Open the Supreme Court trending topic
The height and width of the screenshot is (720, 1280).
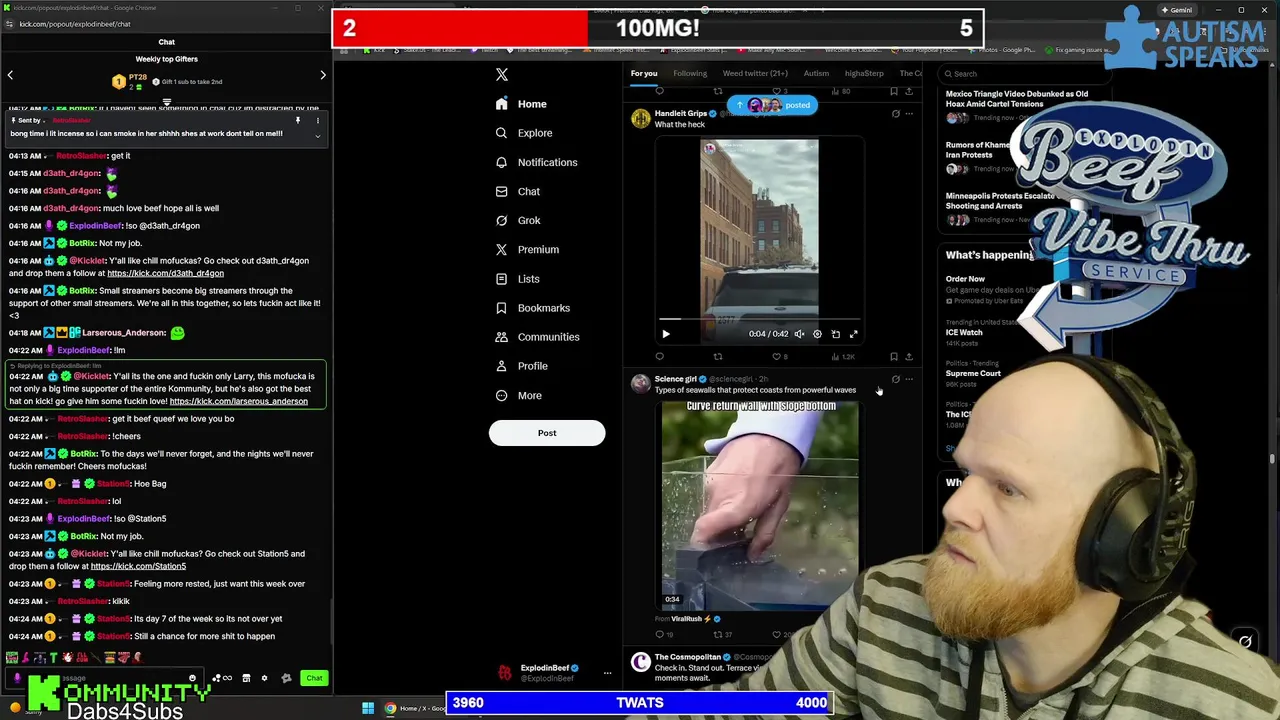(x=974, y=374)
